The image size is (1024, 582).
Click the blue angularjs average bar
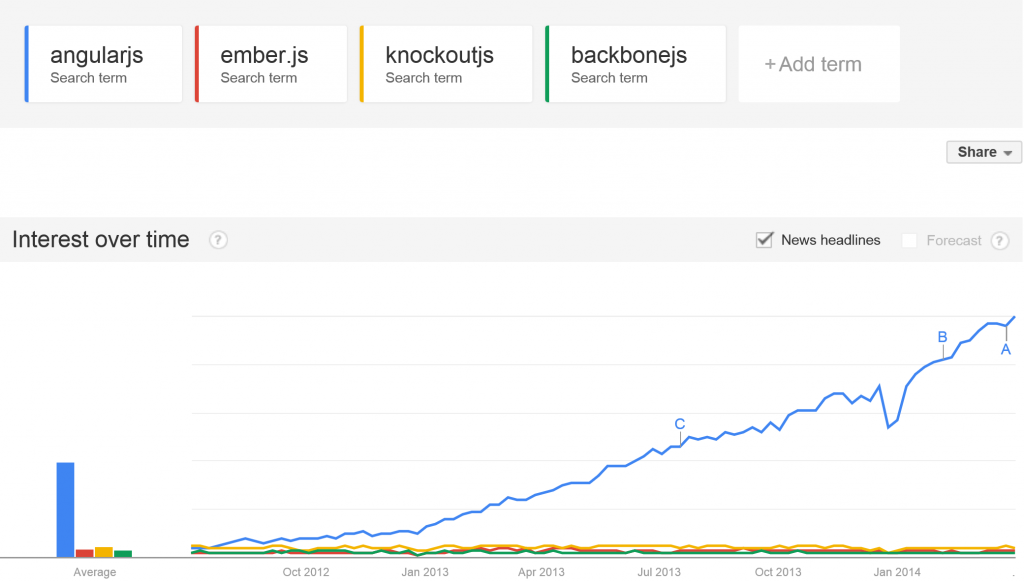tap(65, 509)
